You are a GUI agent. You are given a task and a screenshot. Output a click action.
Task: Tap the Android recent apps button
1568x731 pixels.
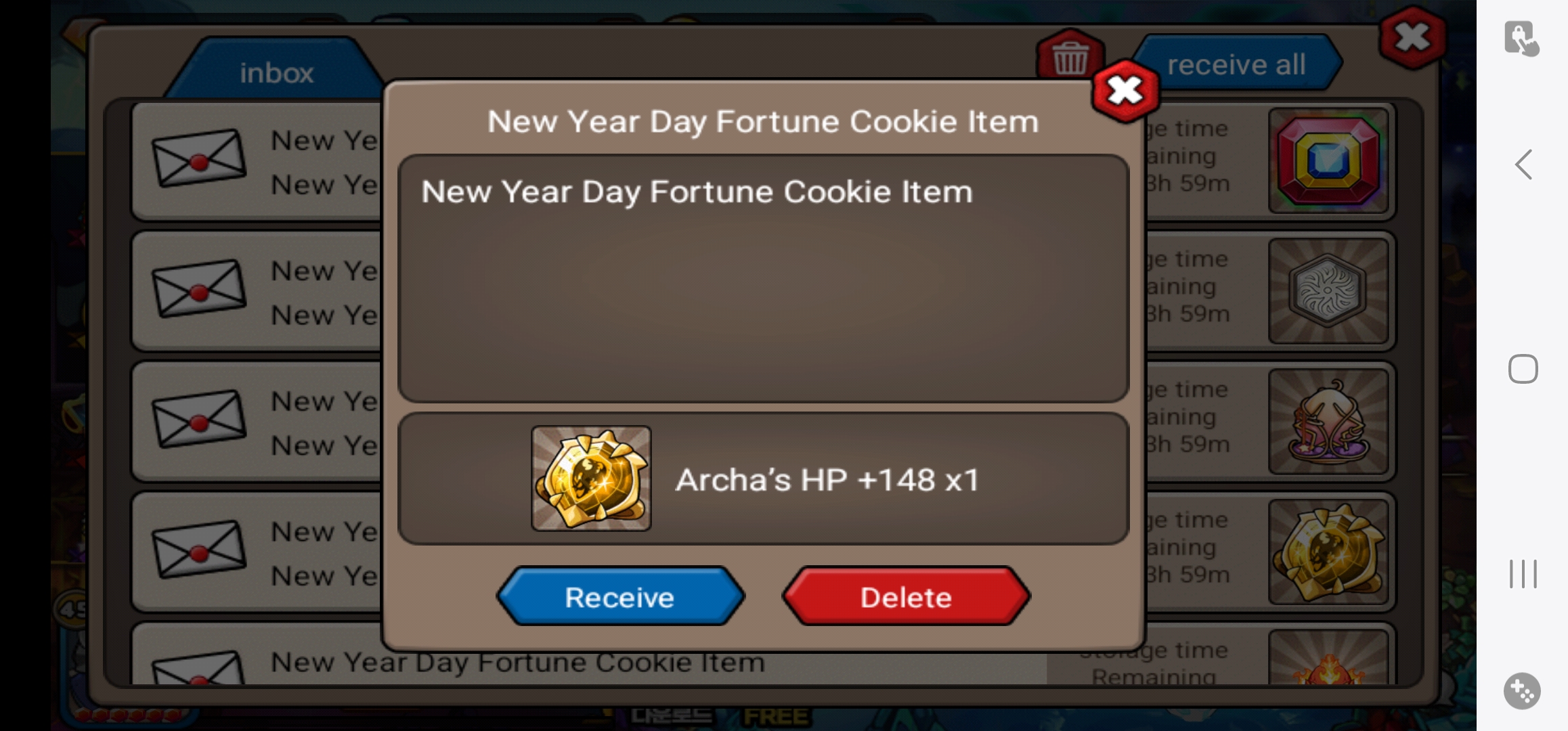click(1523, 574)
